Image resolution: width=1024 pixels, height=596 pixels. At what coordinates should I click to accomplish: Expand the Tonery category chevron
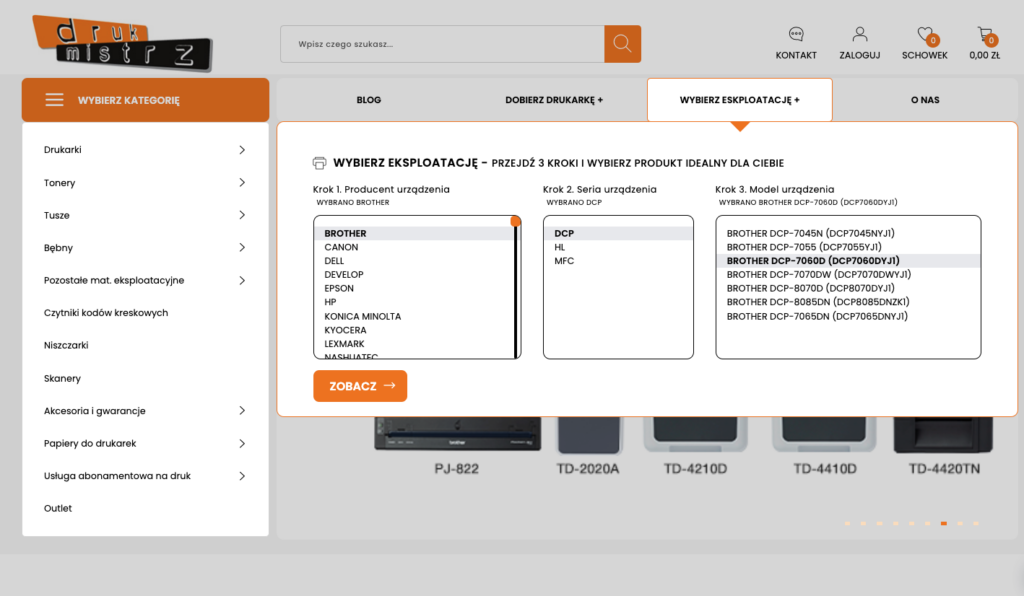(x=242, y=182)
